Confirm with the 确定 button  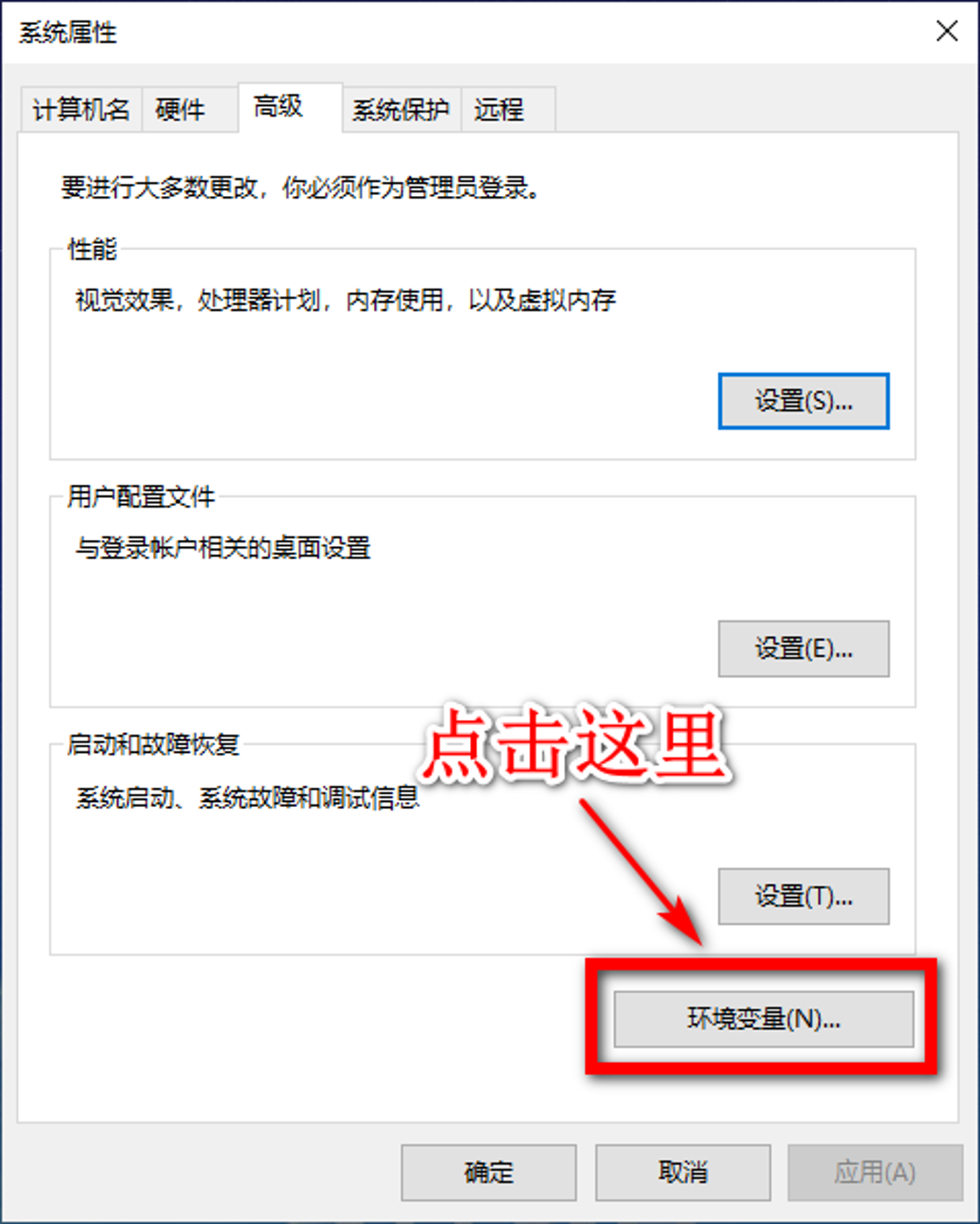[x=488, y=1173]
